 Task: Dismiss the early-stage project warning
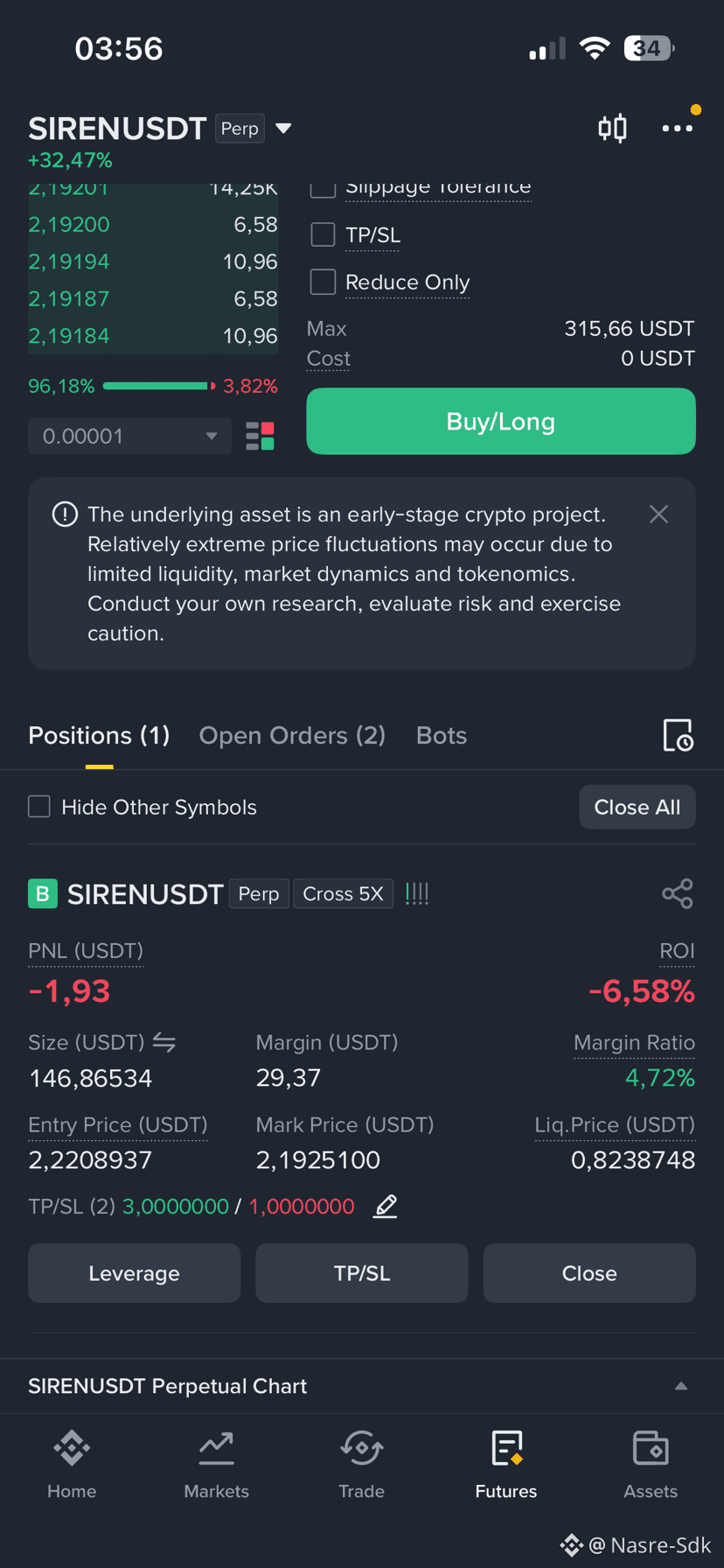(x=659, y=514)
